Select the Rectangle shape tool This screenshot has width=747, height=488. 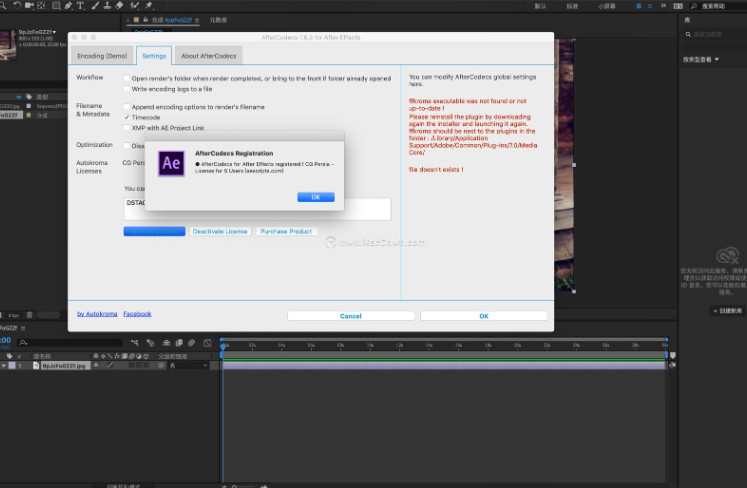[56, 5]
